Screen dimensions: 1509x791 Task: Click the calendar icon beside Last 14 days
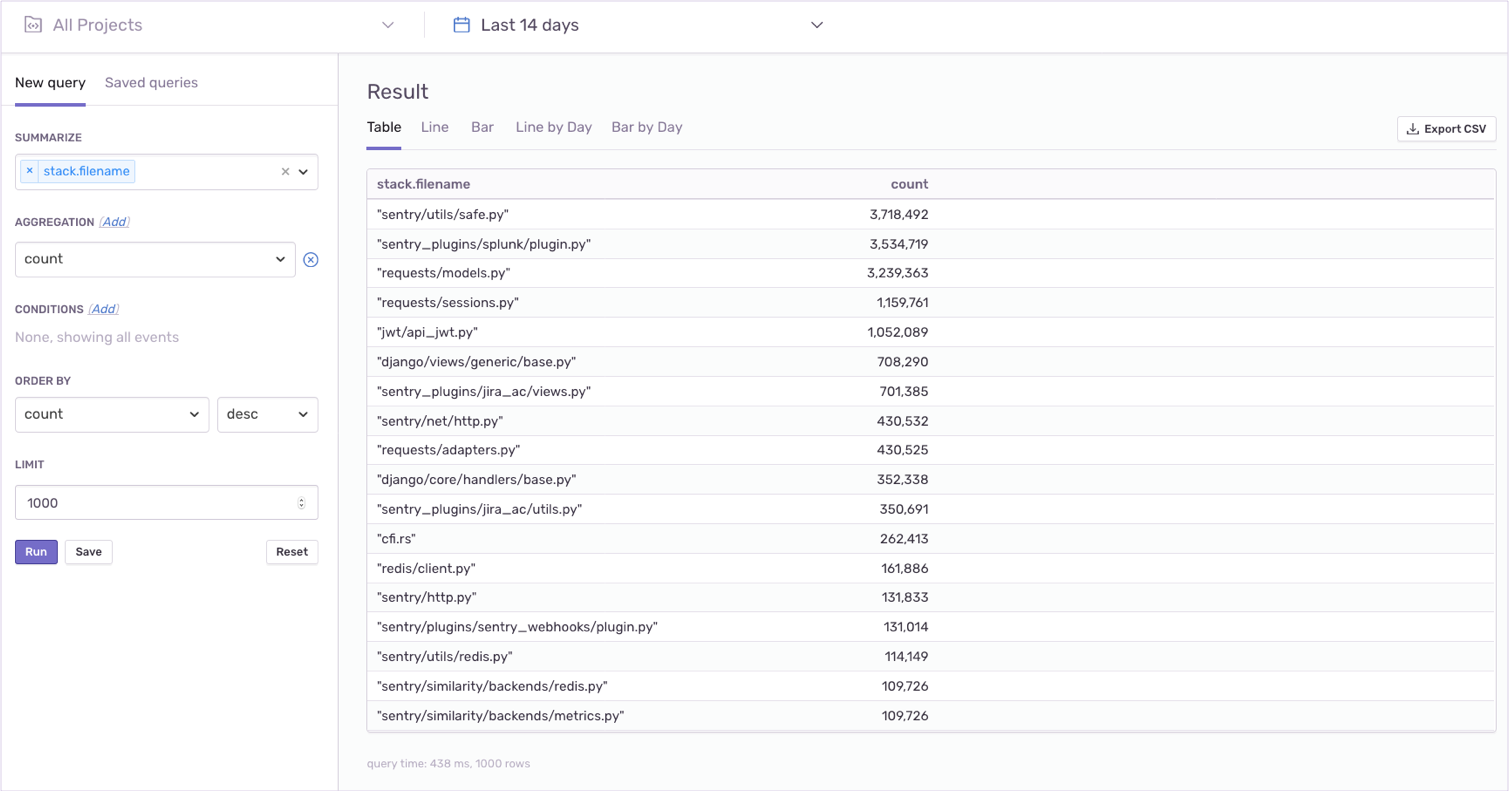coord(461,25)
